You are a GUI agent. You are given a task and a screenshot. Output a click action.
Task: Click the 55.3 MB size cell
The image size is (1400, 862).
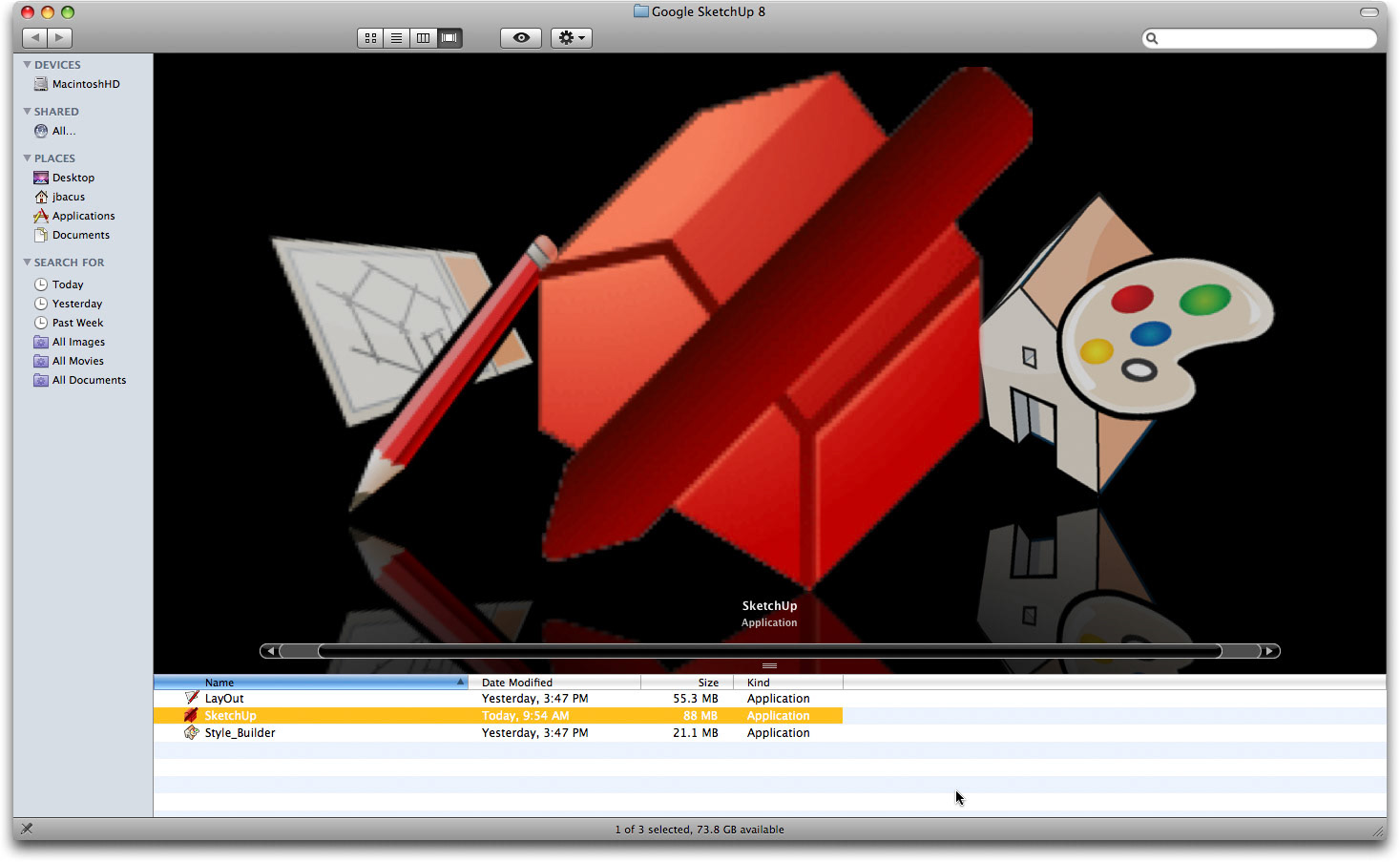point(696,699)
